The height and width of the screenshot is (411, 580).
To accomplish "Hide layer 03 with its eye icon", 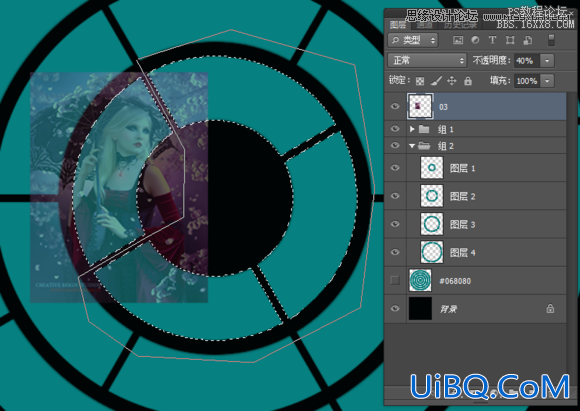I will (x=395, y=107).
